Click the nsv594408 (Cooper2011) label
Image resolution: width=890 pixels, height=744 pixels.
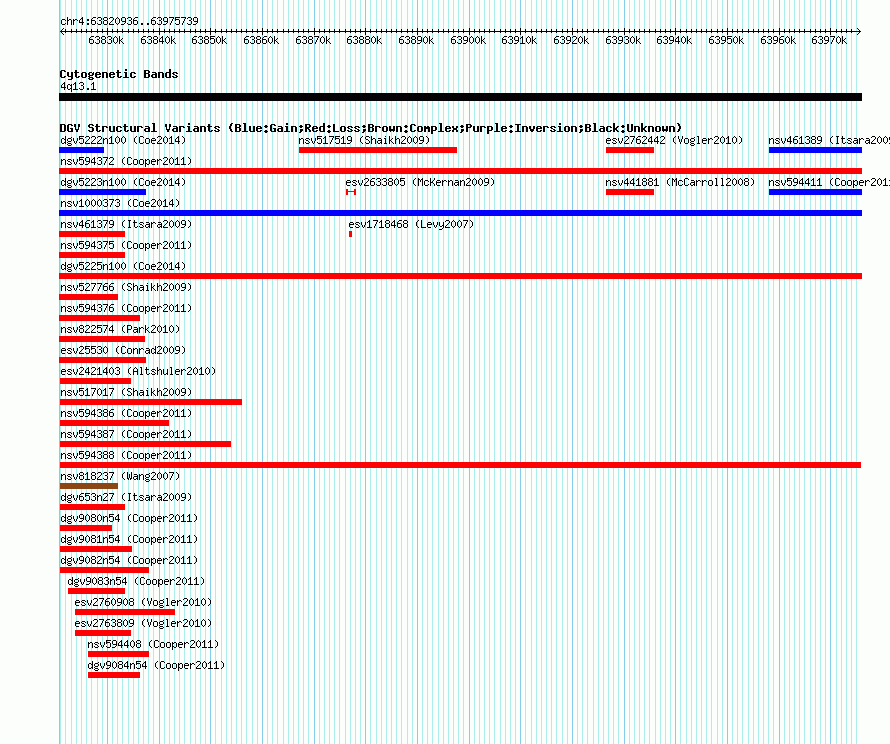[x=153, y=644]
